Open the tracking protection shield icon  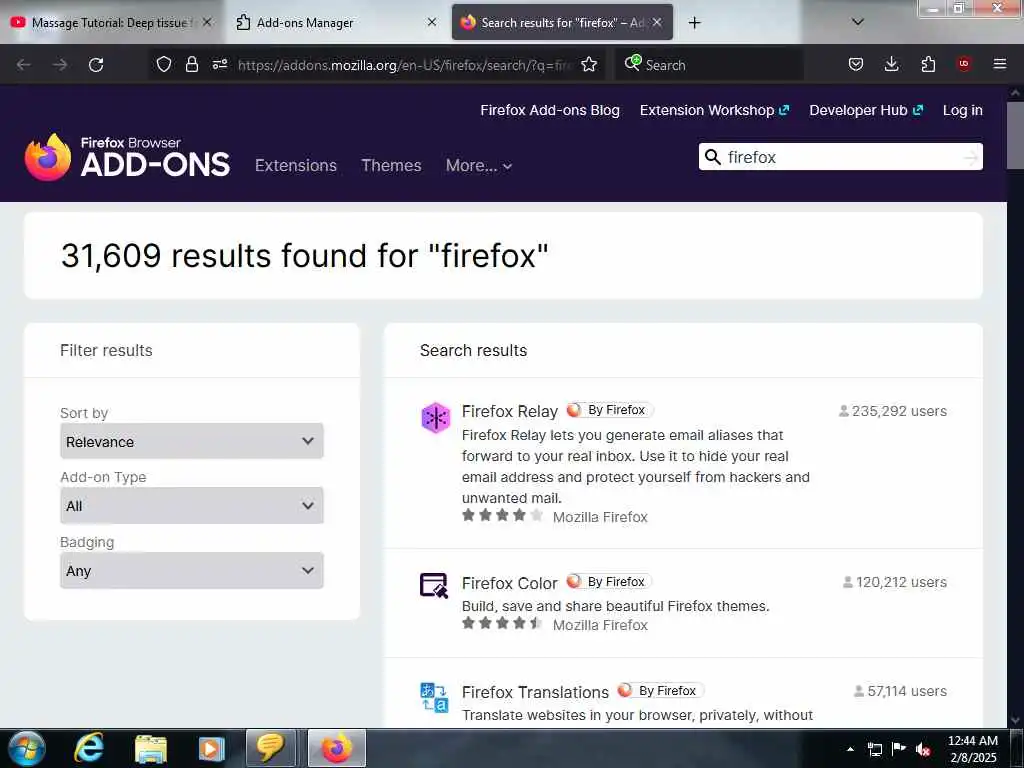tap(164, 64)
